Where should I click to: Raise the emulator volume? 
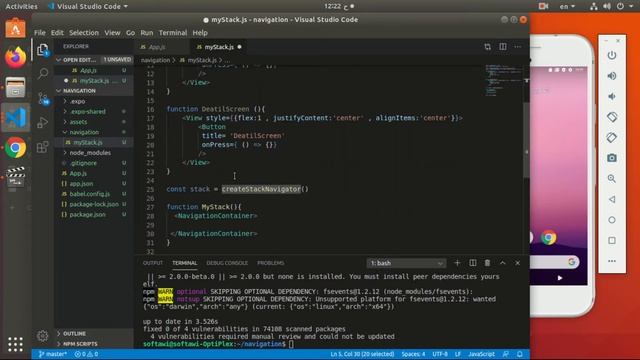coord(611,76)
